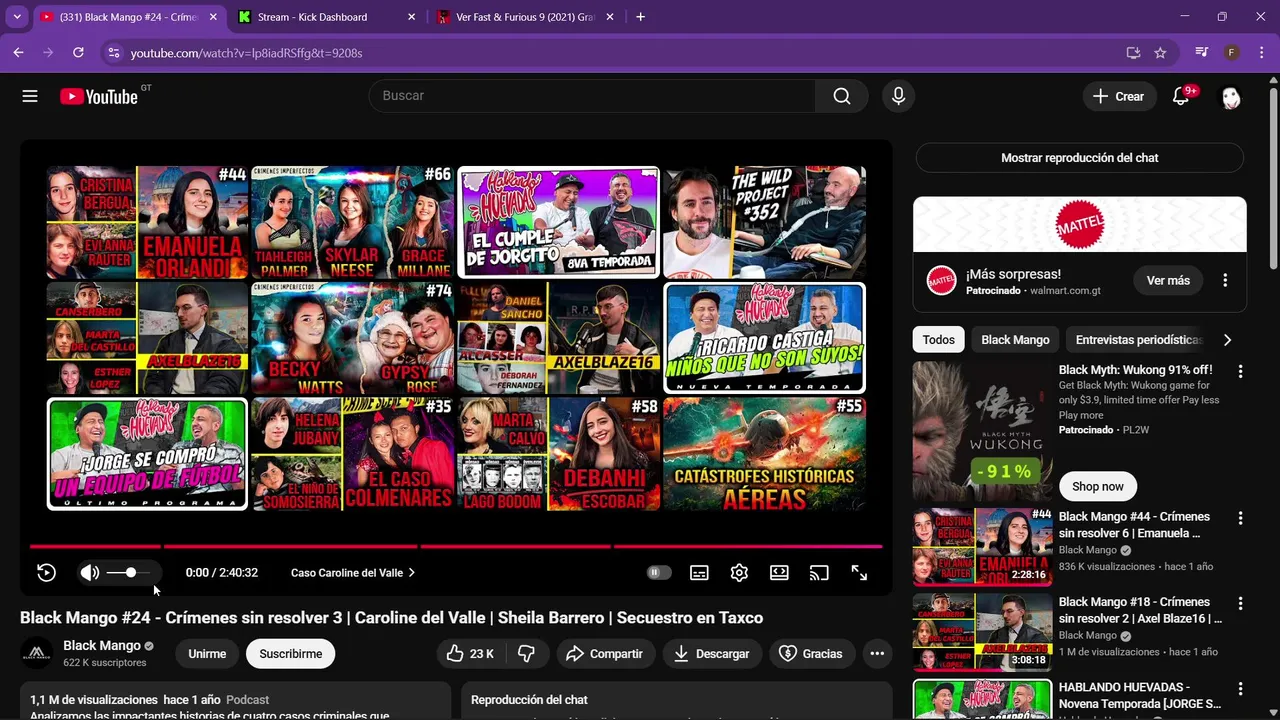The width and height of the screenshot is (1280, 720).
Task: Open player settings gear
Action: [739, 573]
